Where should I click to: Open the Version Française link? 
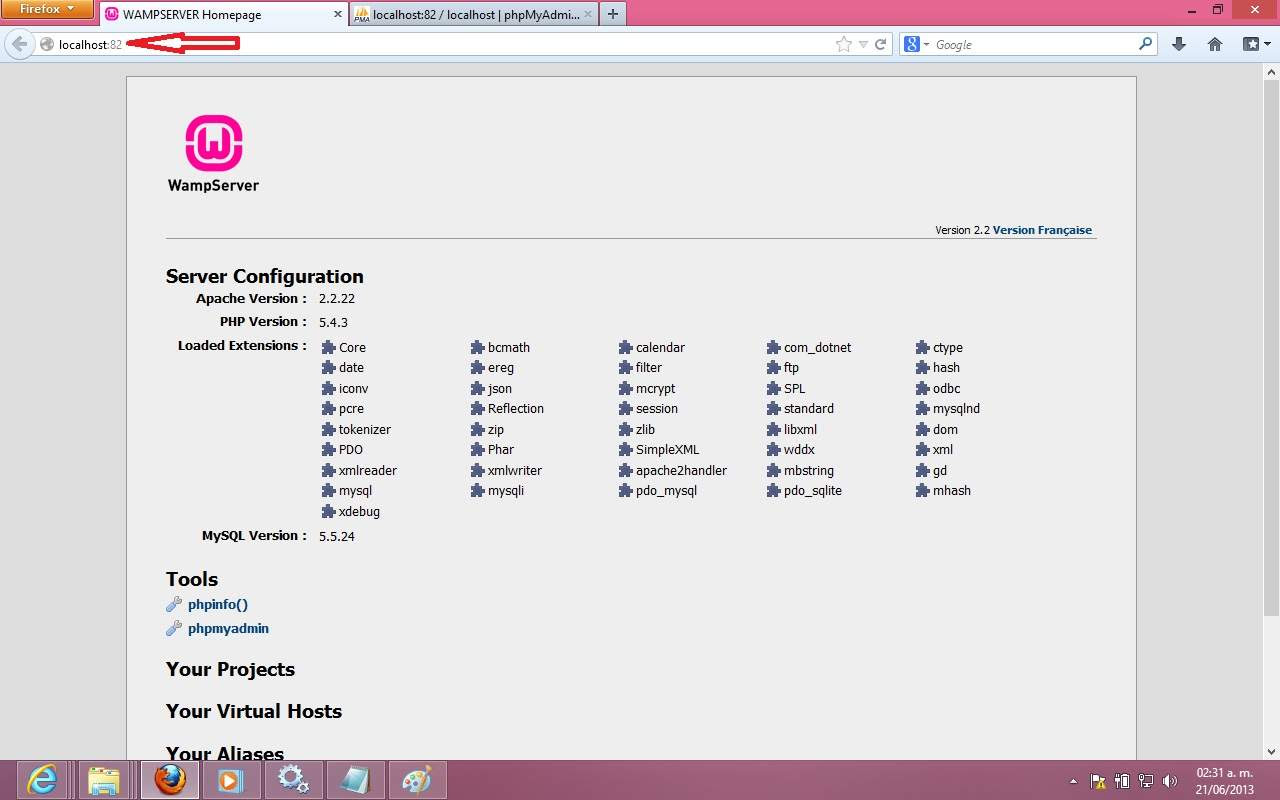pyautogui.click(x=1042, y=230)
